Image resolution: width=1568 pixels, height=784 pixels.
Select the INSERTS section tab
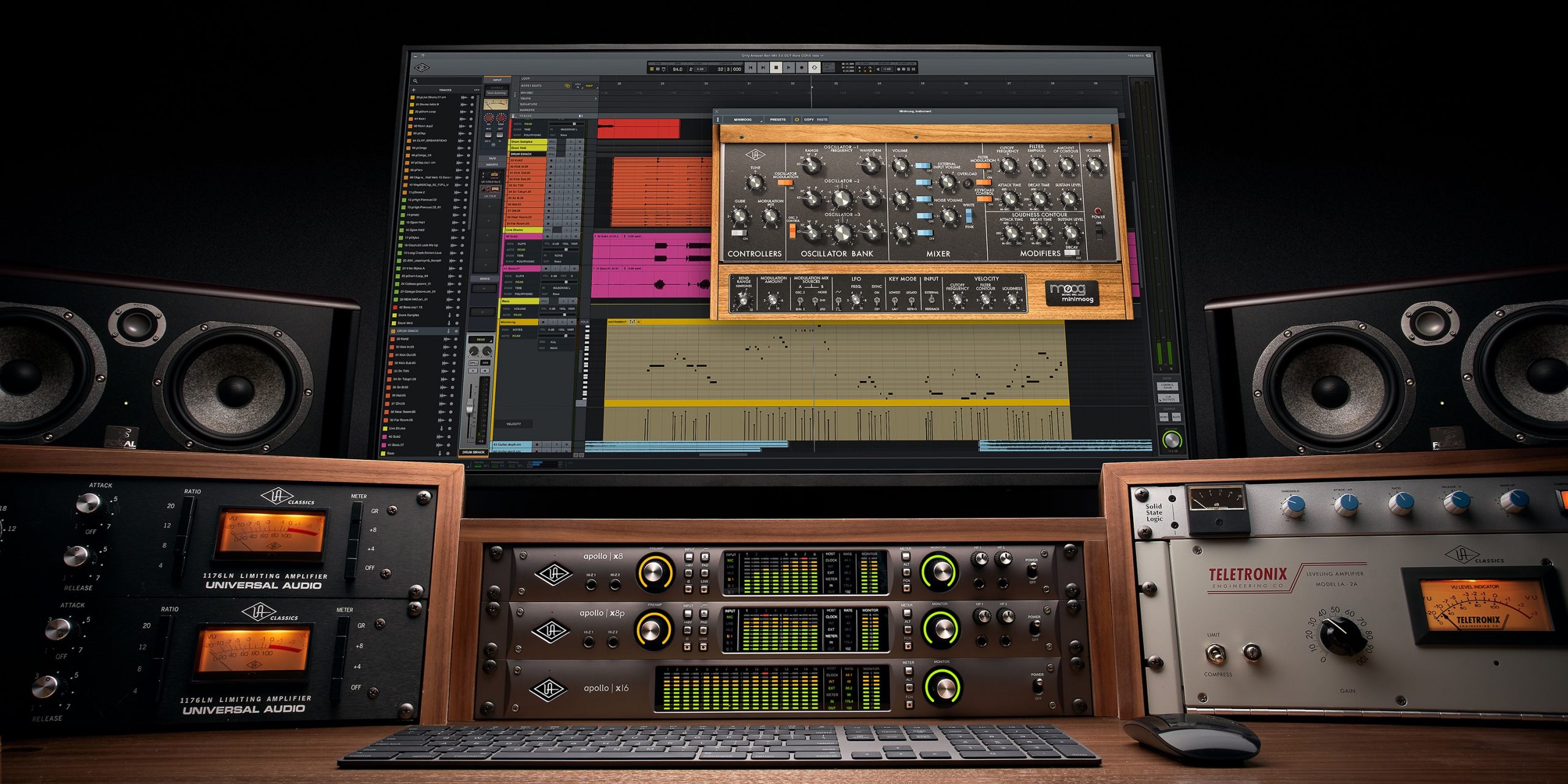tap(492, 165)
